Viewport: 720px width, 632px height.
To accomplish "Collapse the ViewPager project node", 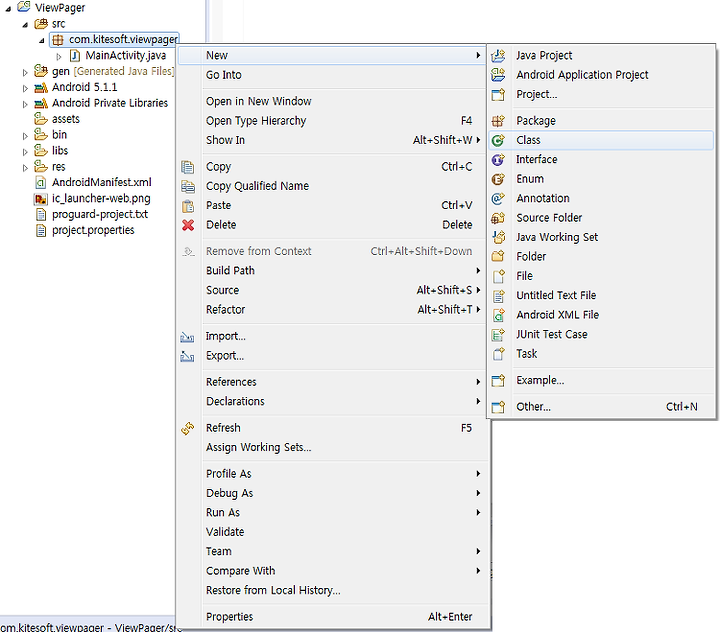I will point(8,9).
